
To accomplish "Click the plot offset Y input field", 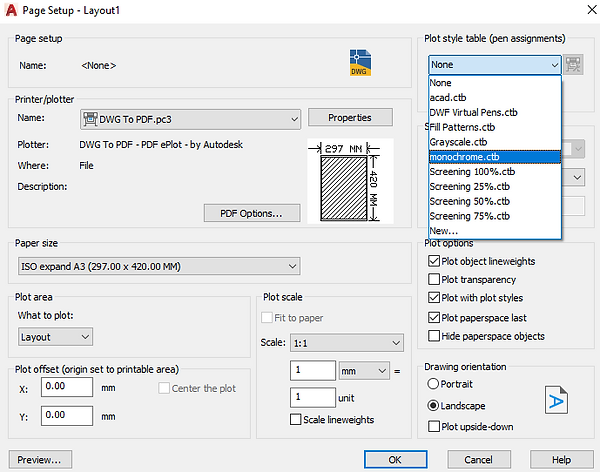I will [x=67, y=416].
